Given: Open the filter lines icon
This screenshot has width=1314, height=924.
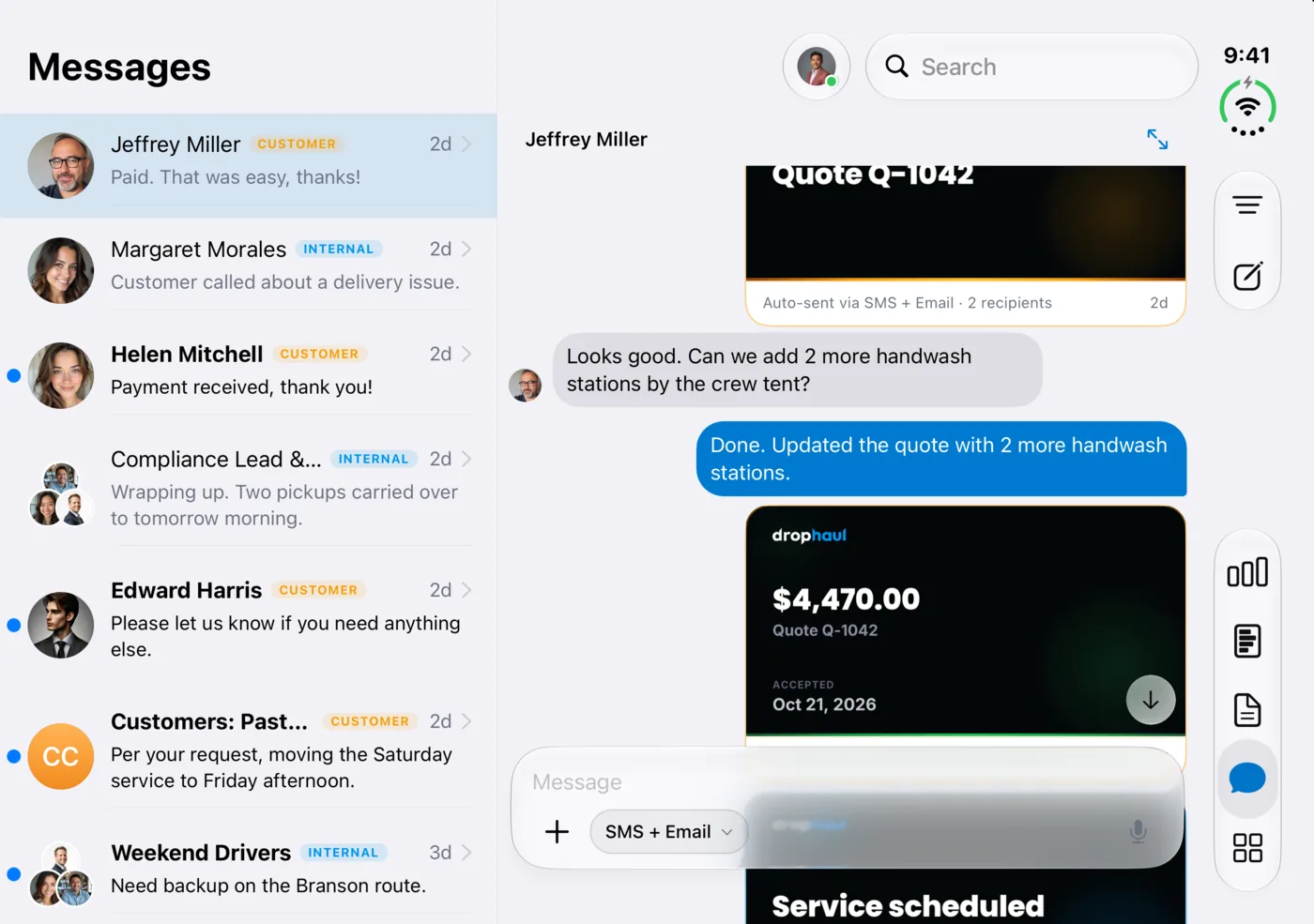Looking at the screenshot, I should (1247, 204).
